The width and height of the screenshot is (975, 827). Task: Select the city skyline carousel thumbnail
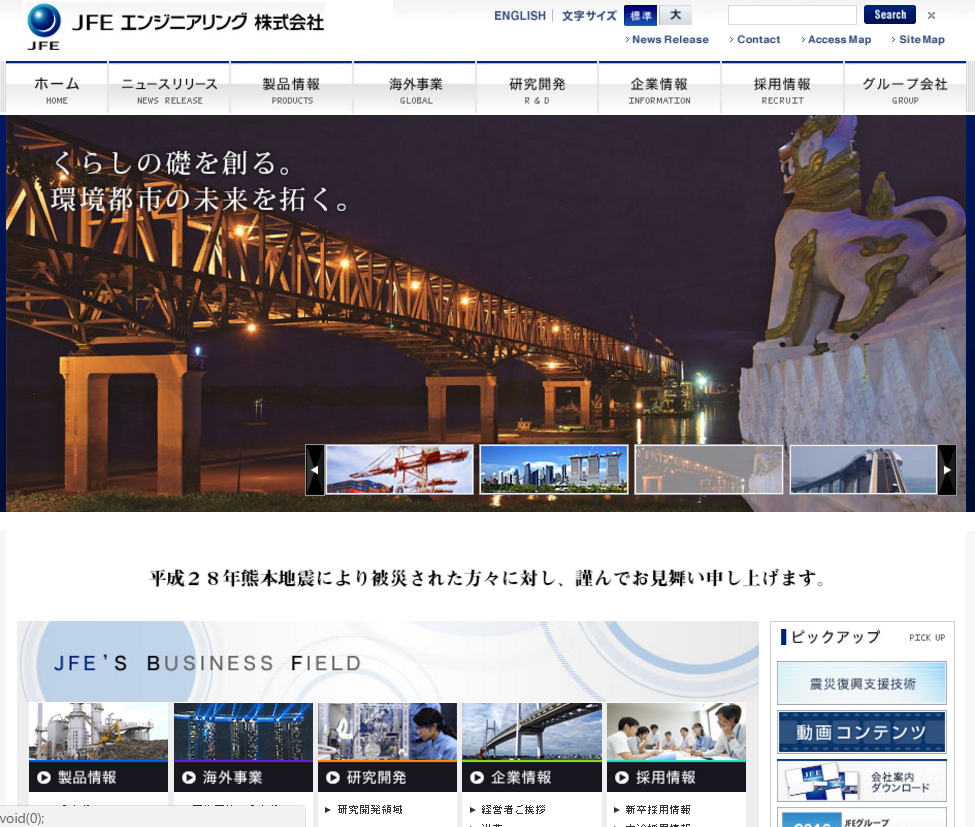coord(554,470)
